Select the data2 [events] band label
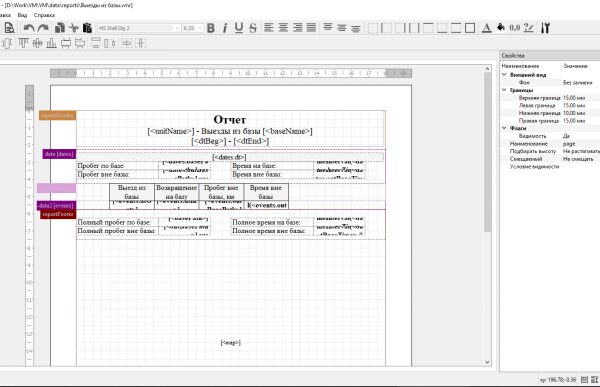The image size is (600, 387). point(56,206)
